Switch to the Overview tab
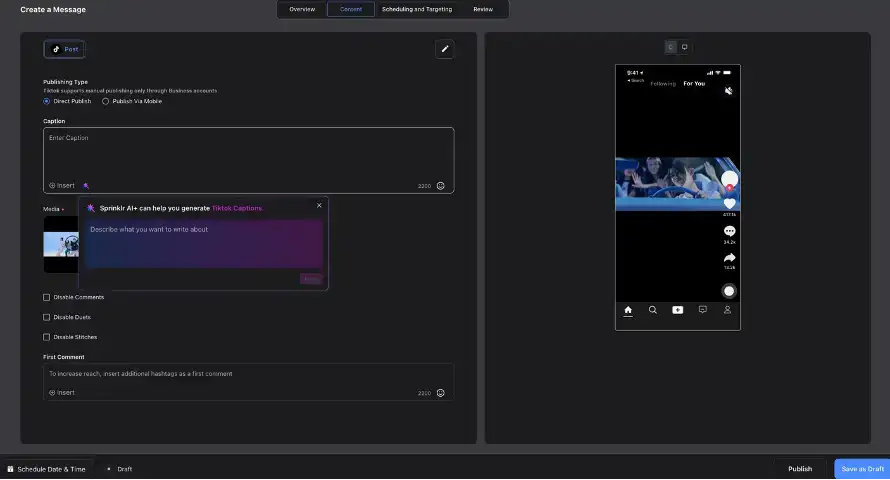The width and height of the screenshot is (890, 480). point(302,9)
